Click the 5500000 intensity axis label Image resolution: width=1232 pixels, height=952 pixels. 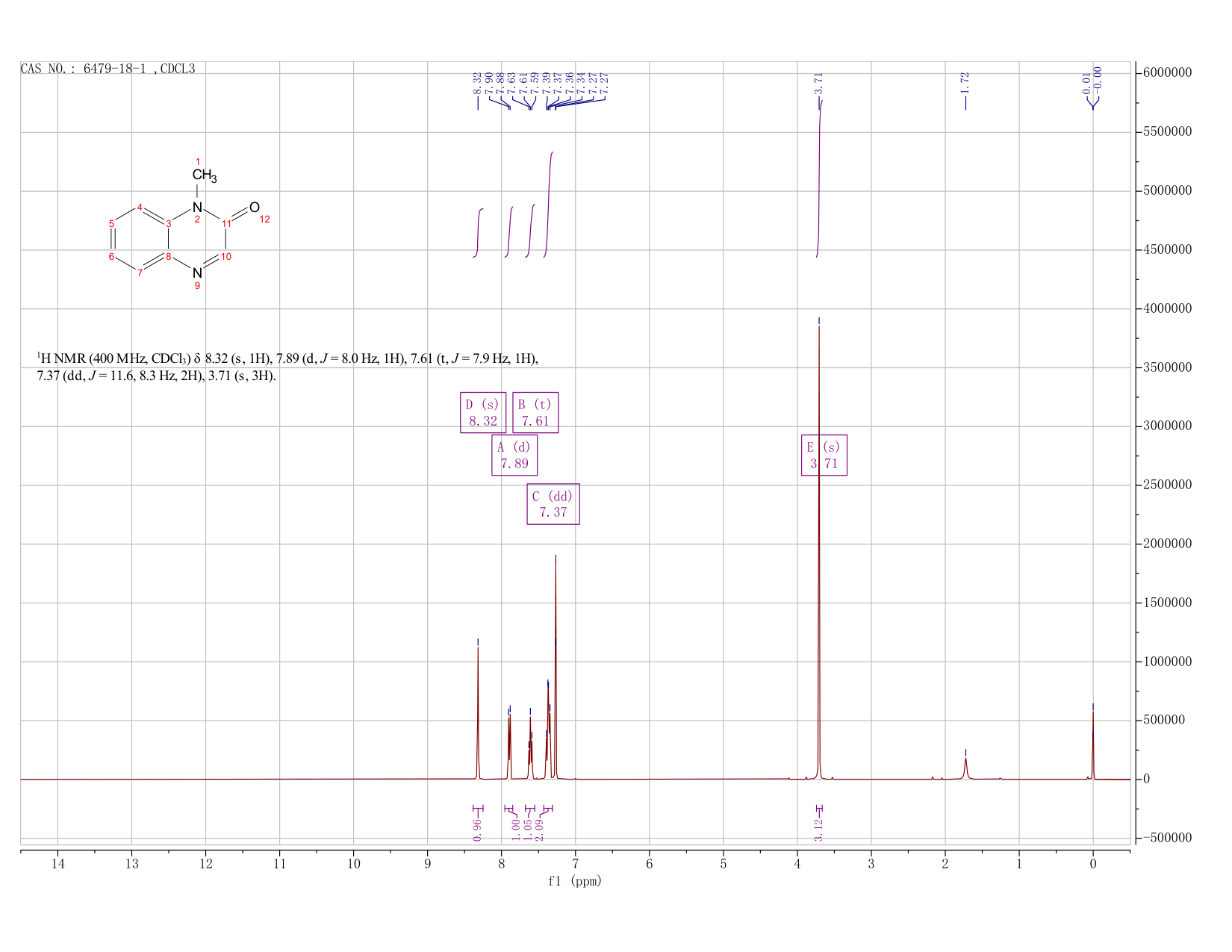tap(1167, 132)
